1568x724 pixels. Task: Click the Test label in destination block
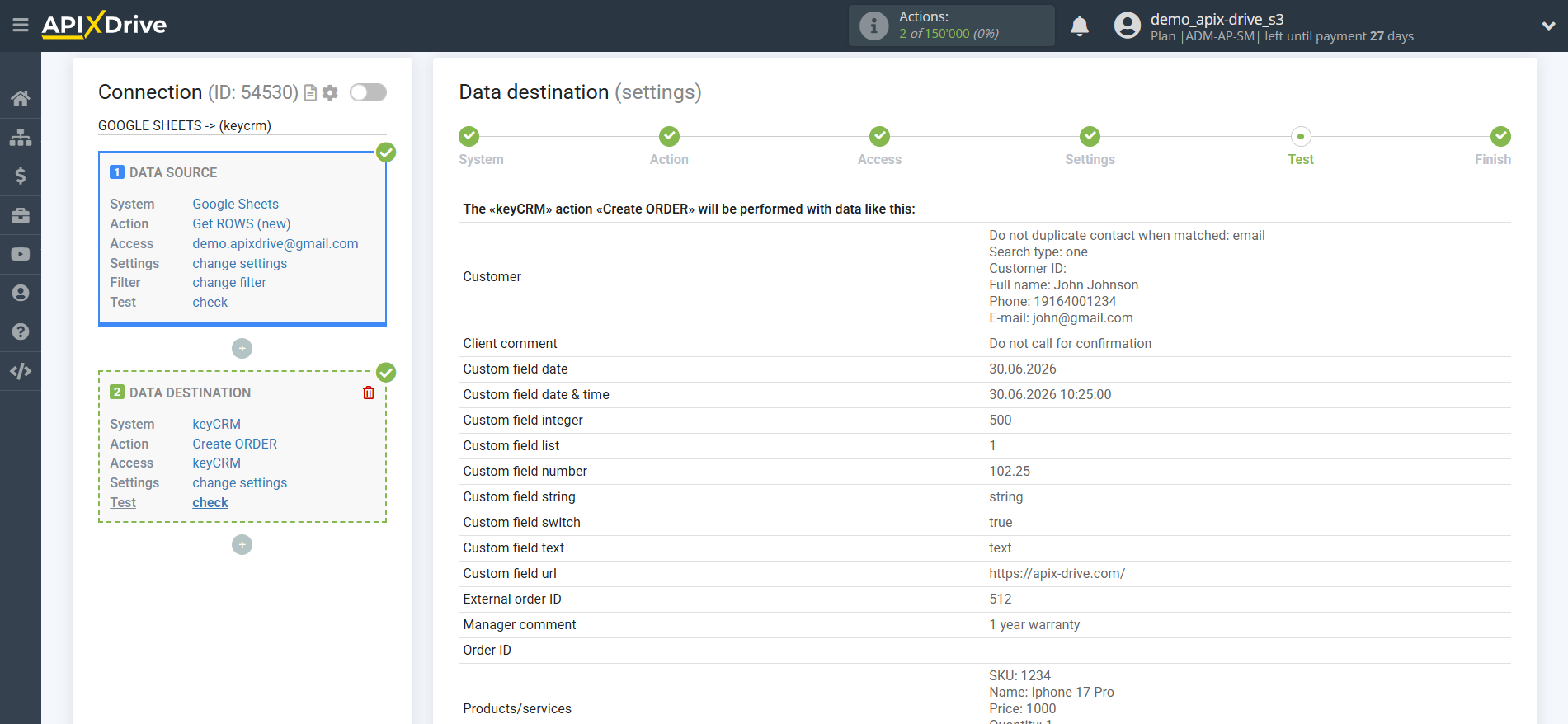pyautogui.click(x=123, y=502)
